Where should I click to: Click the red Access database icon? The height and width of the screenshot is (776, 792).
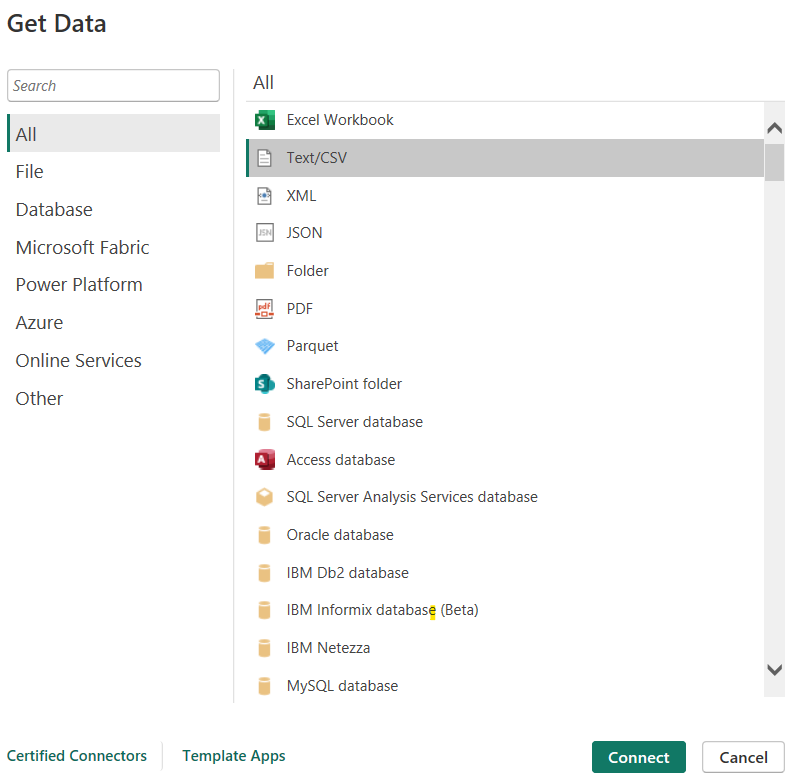click(x=265, y=460)
